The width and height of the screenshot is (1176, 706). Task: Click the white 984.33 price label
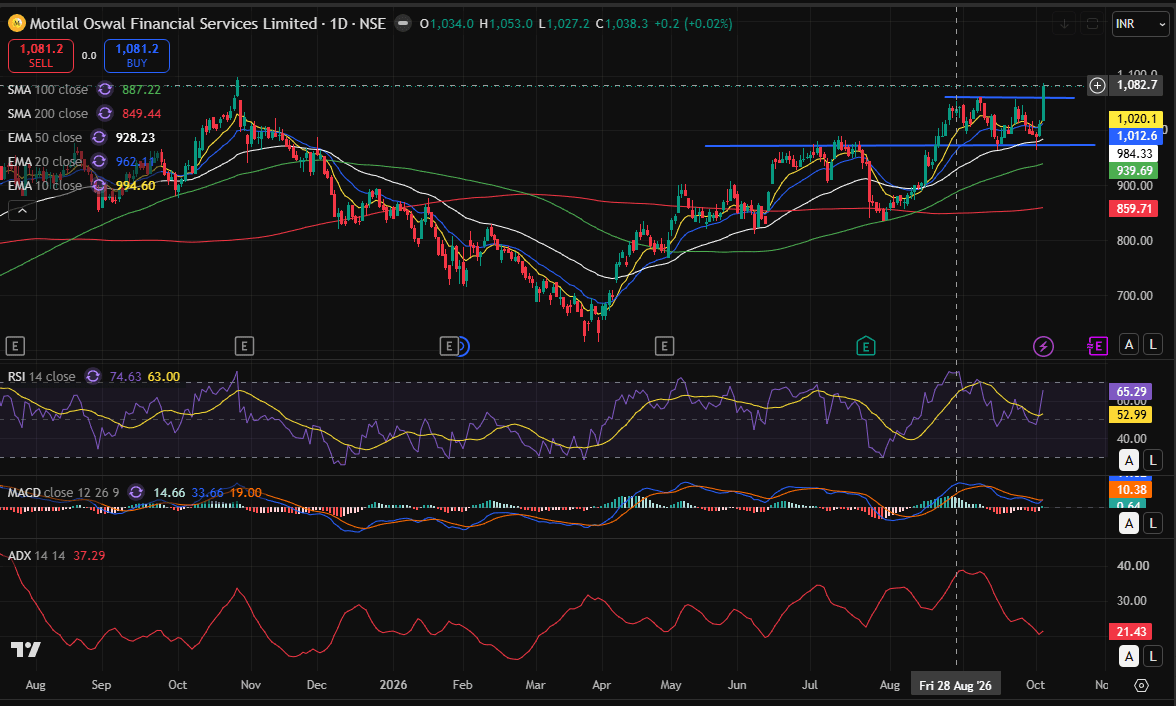1134,154
